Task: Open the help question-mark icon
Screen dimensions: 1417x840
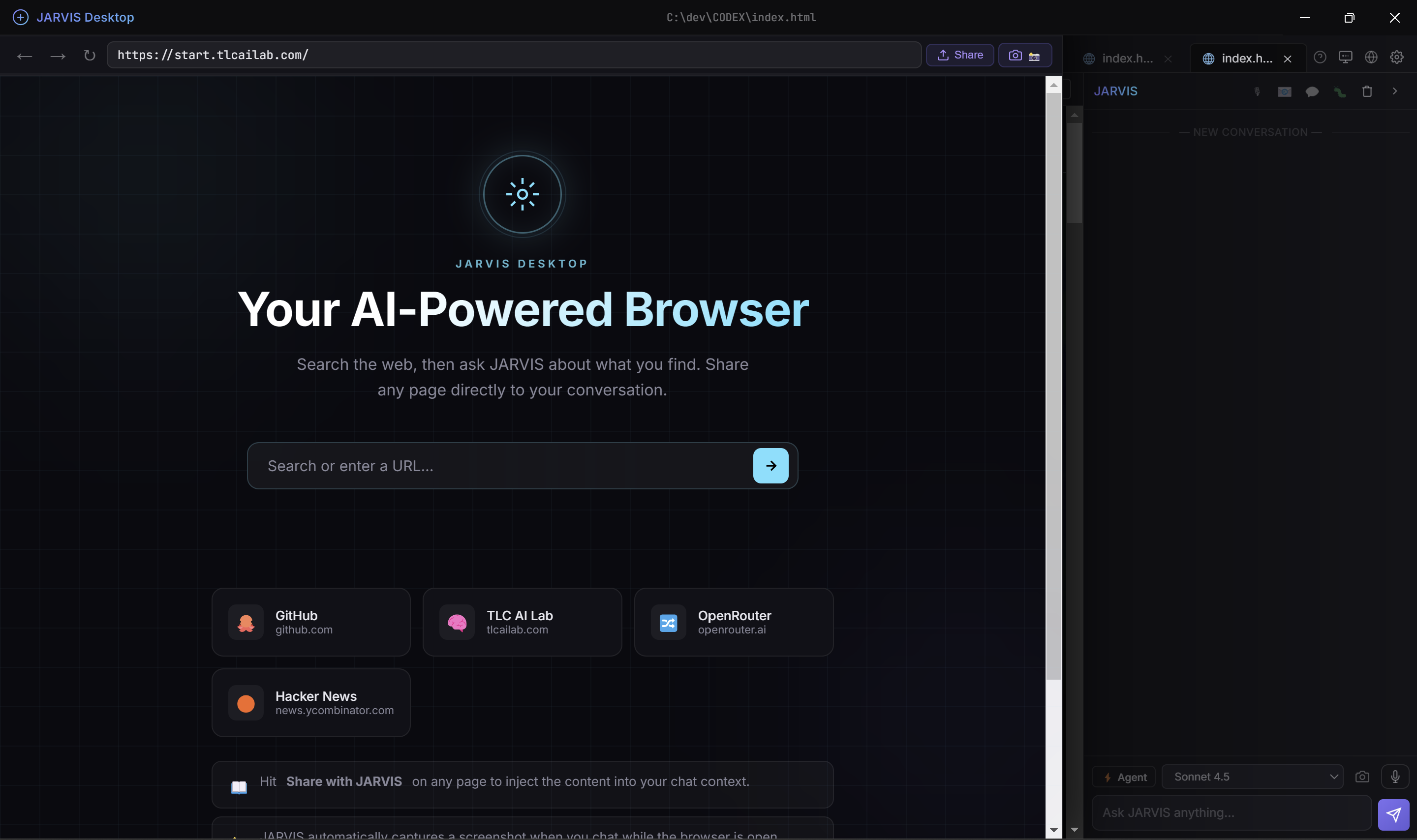Action: click(x=1320, y=57)
